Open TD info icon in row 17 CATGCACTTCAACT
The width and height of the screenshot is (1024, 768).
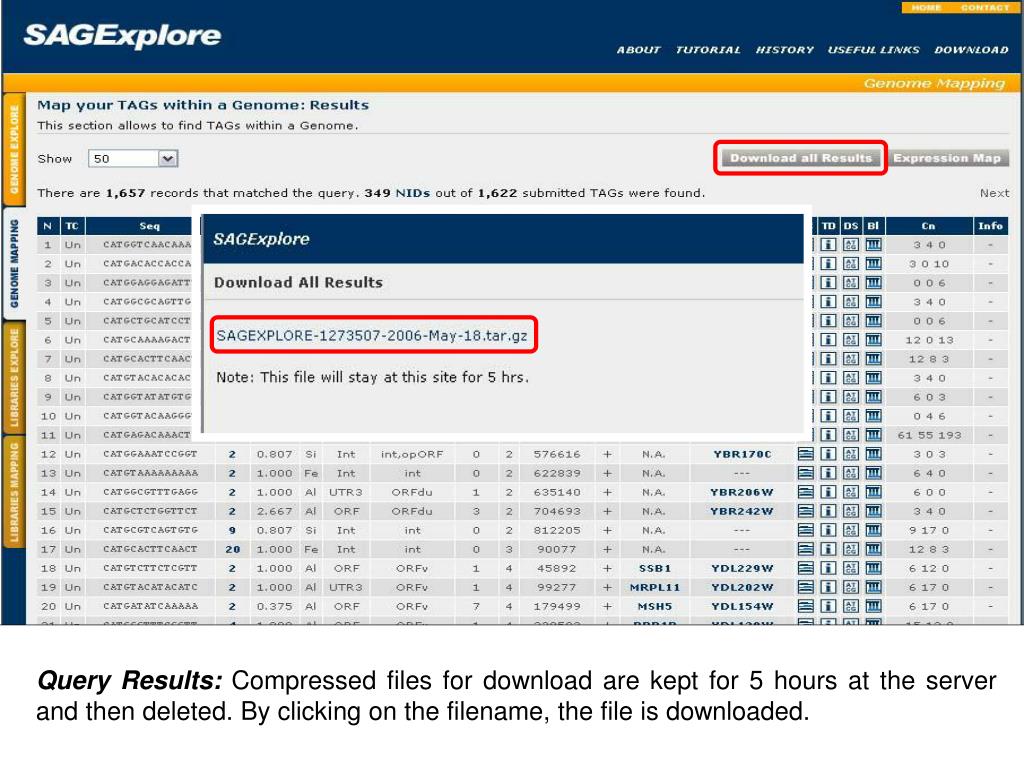coord(828,549)
